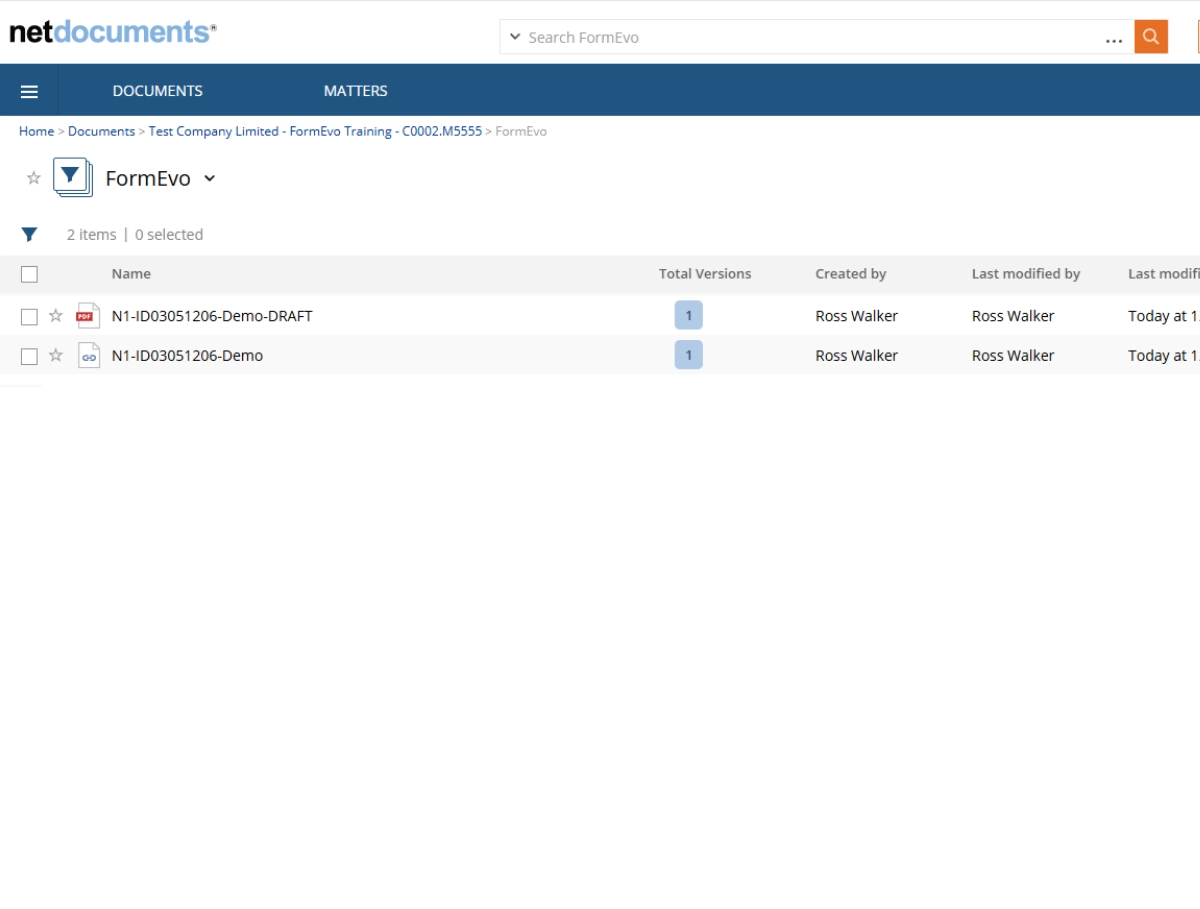This screenshot has height=909, width=1200.
Task: Open the DOCUMENTS tab
Action: click(x=157, y=91)
